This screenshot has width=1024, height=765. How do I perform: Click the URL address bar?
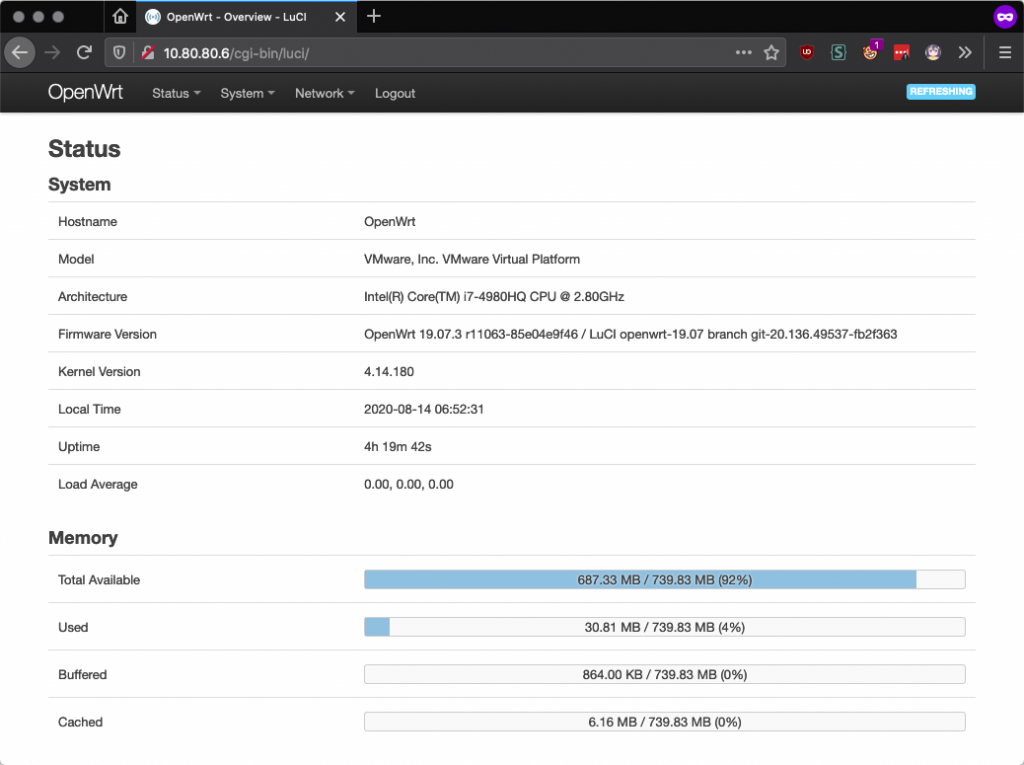444,53
